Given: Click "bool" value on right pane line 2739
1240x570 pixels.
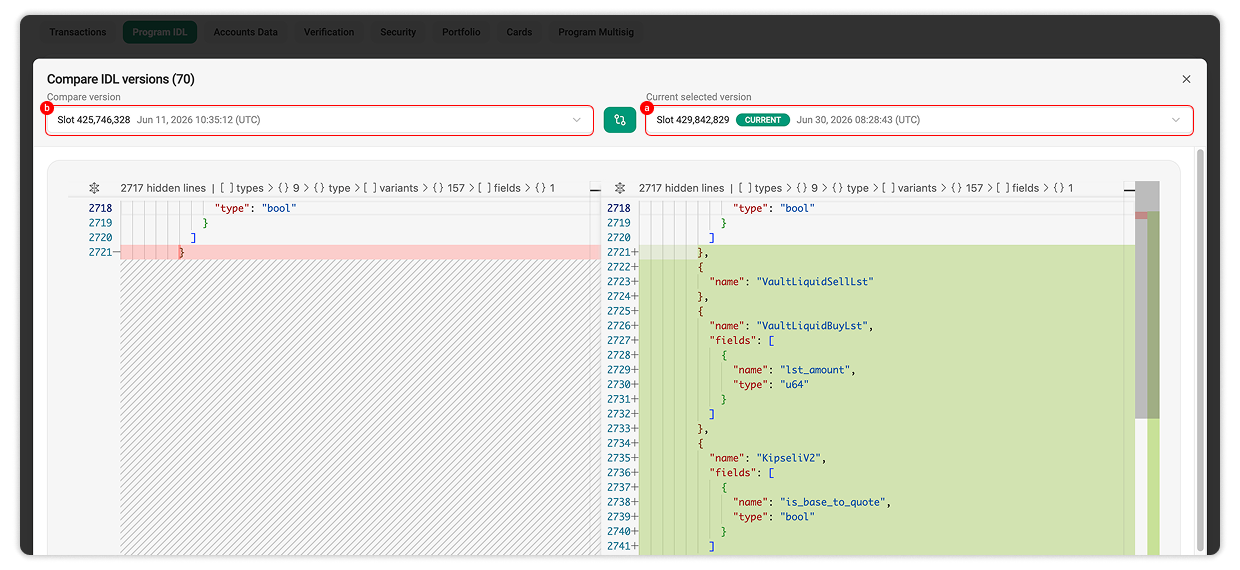Looking at the screenshot, I should [x=798, y=517].
